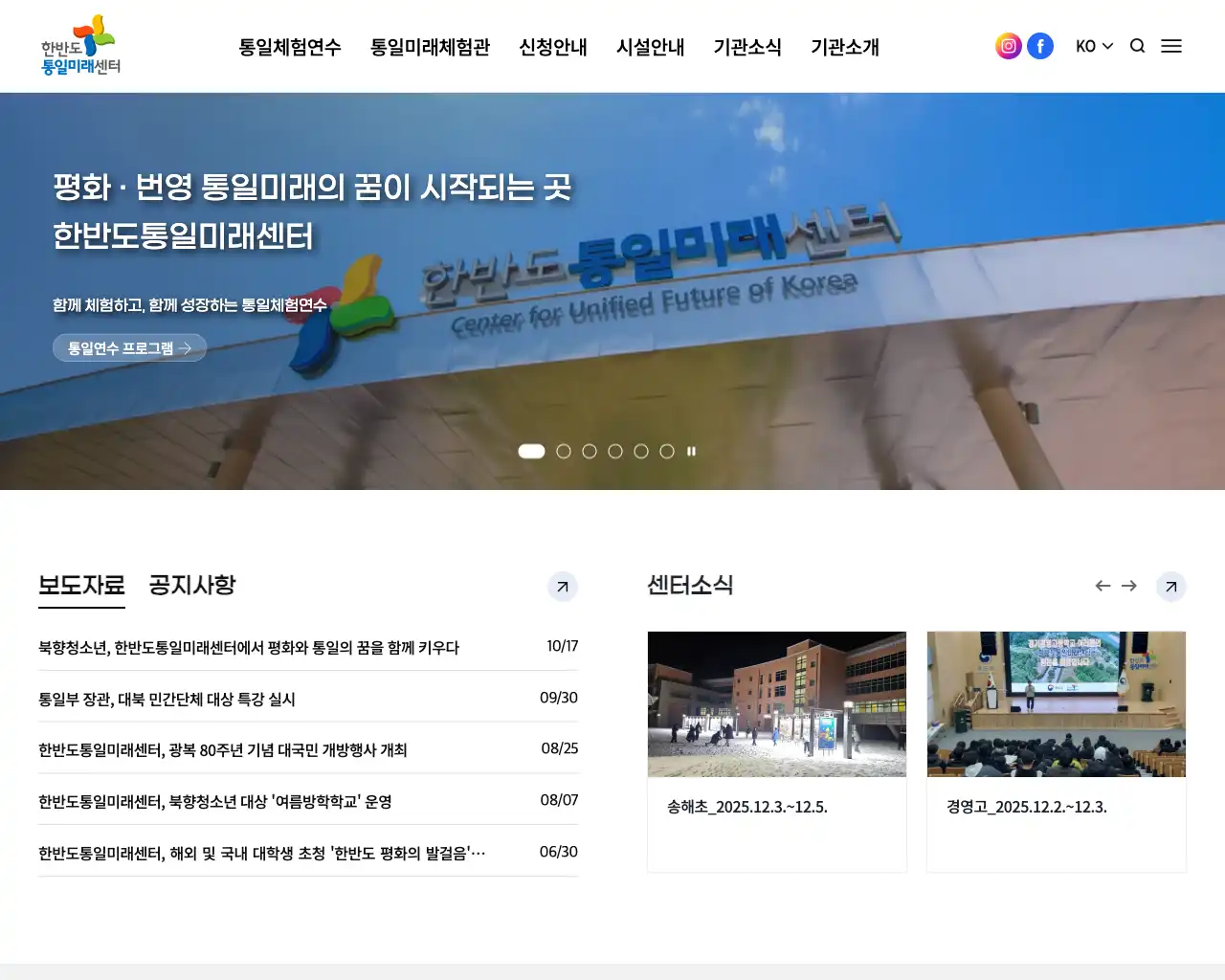The height and width of the screenshot is (980, 1225).
Task: Pause the hero banner slideshow
Action: point(691,451)
